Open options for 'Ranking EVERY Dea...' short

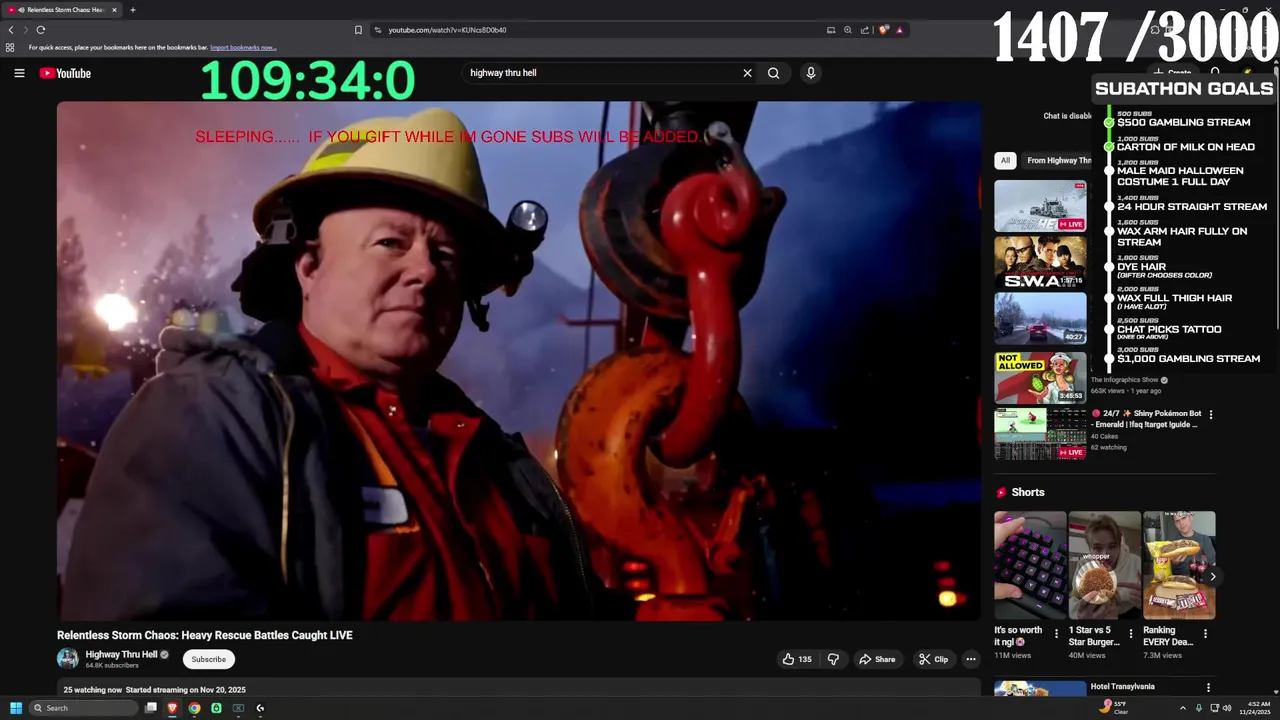[x=1205, y=633]
